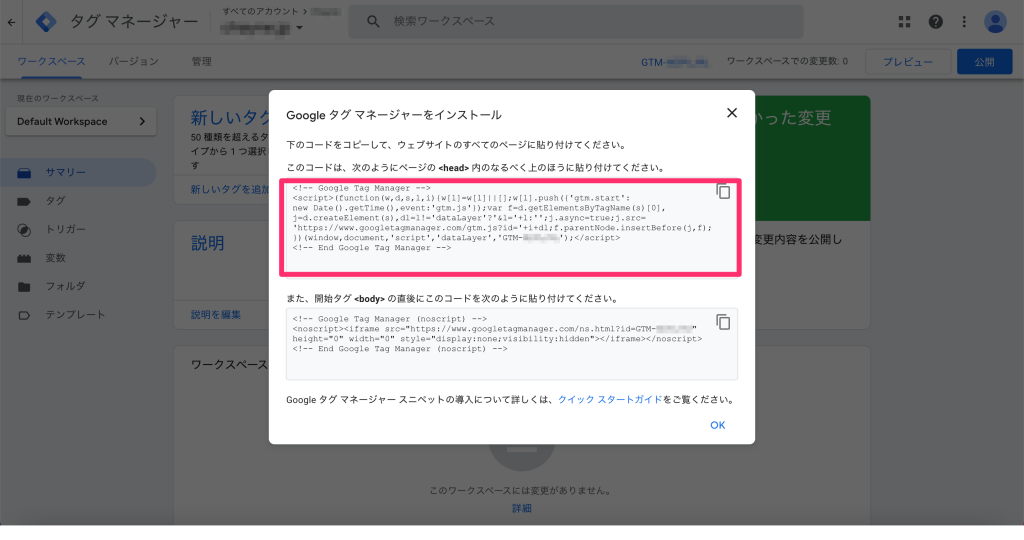Copy the head code snippet

723,191
